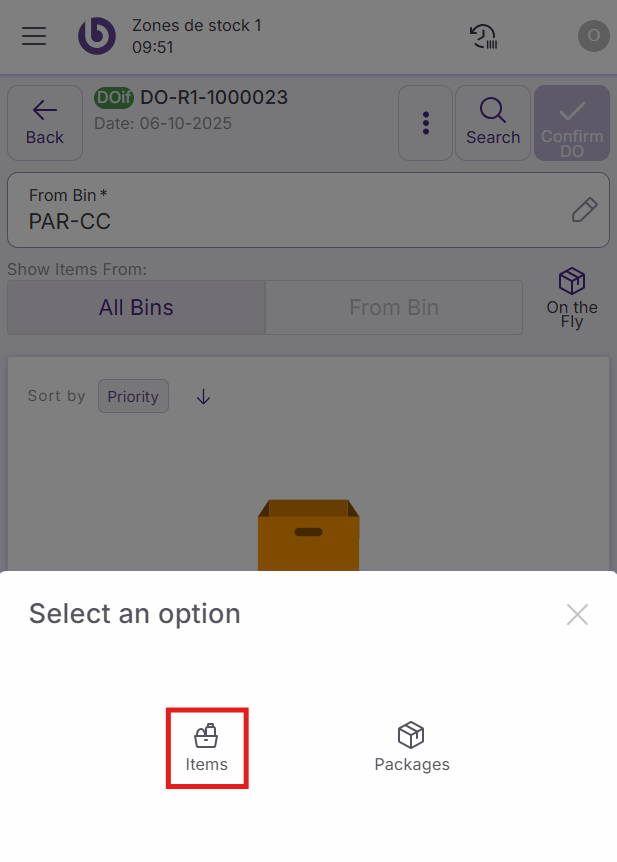Choose the Packages option
This screenshot has width=617, height=862.
pos(412,749)
